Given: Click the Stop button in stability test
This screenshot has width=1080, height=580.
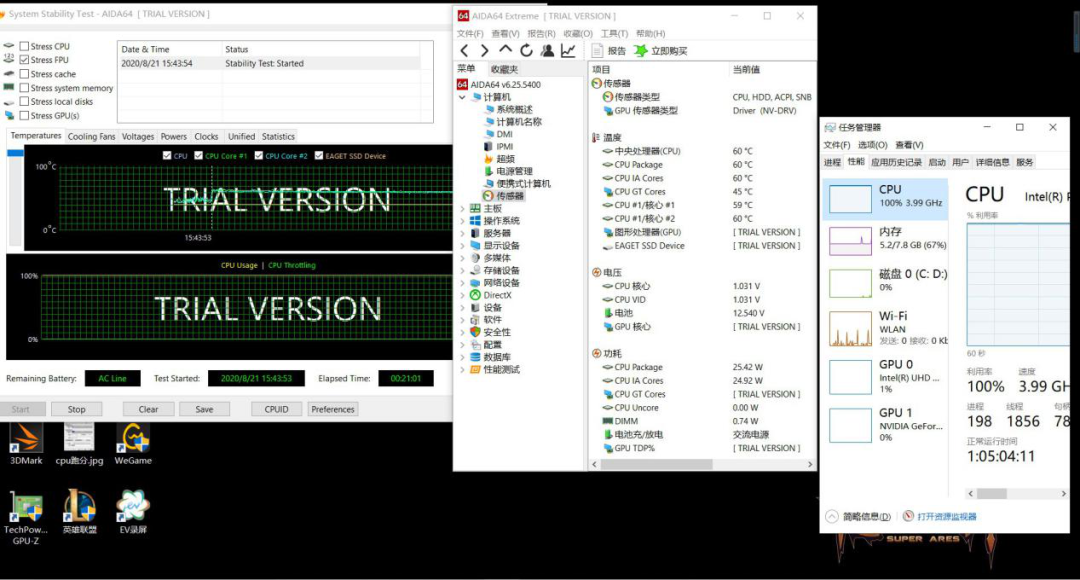Looking at the screenshot, I should coord(76,409).
